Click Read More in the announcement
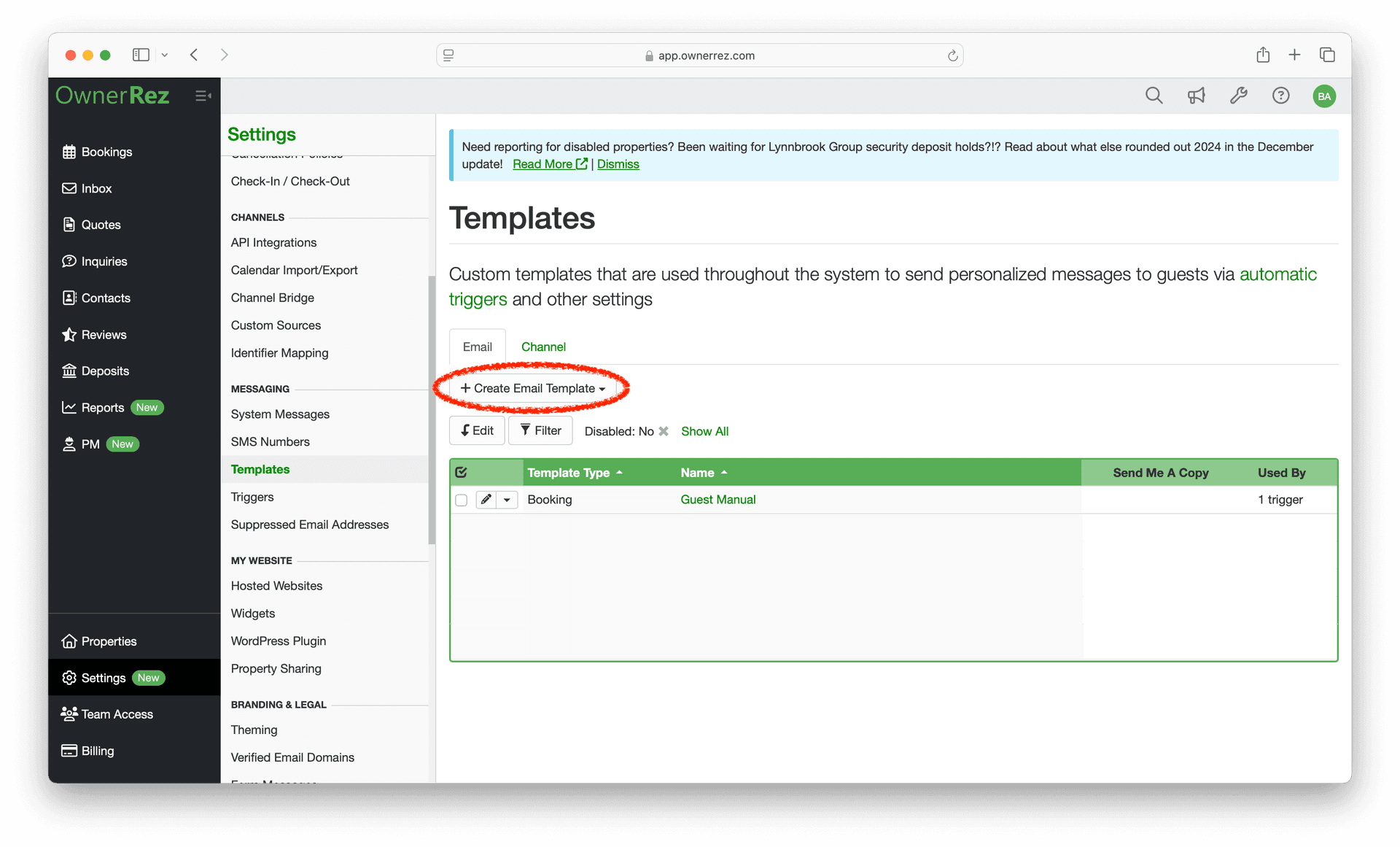 [x=550, y=164]
